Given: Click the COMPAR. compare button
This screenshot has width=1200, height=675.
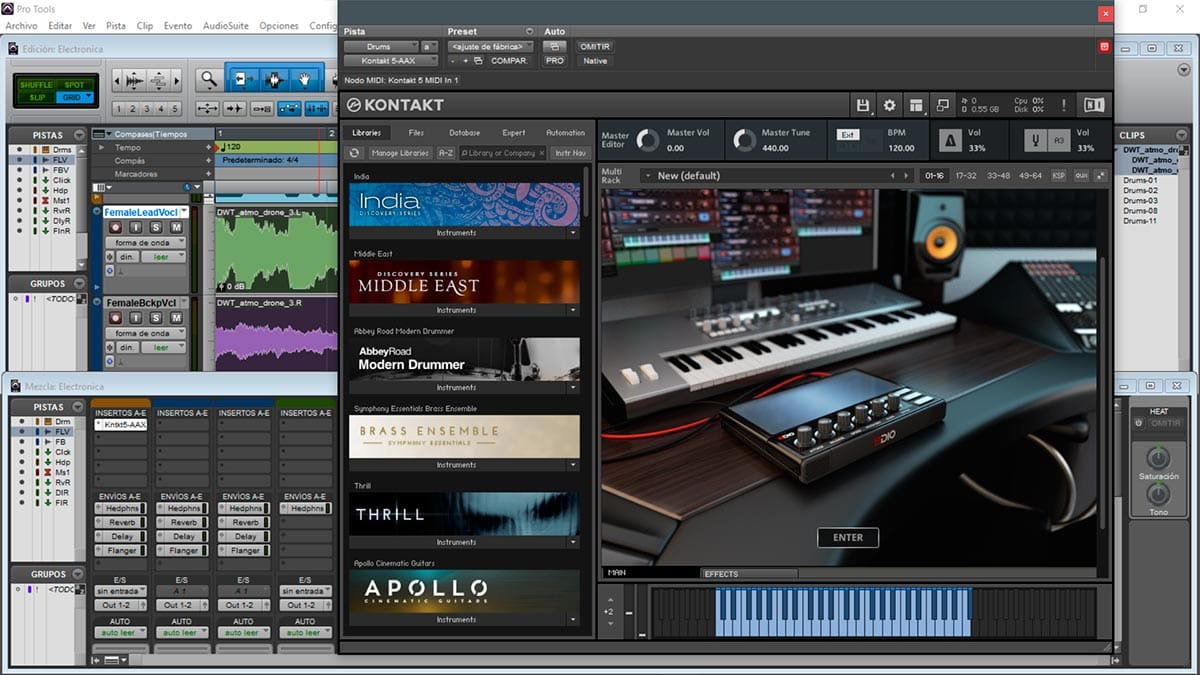Looking at the screenshot, I should pyautogui.click(x=509, y=61).
